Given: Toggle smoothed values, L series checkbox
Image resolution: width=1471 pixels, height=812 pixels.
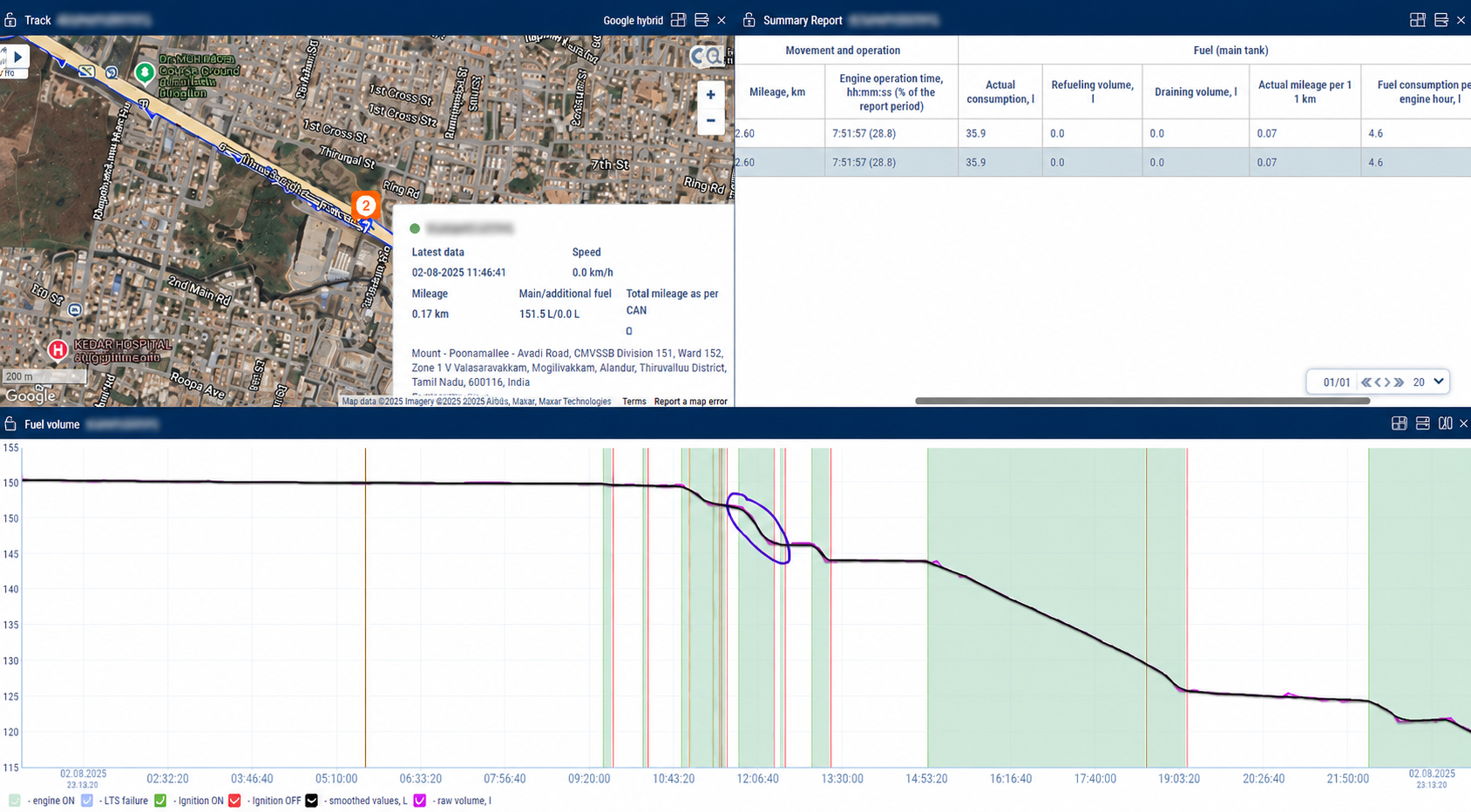Looking at the screenshot, I should coord(311,801).
